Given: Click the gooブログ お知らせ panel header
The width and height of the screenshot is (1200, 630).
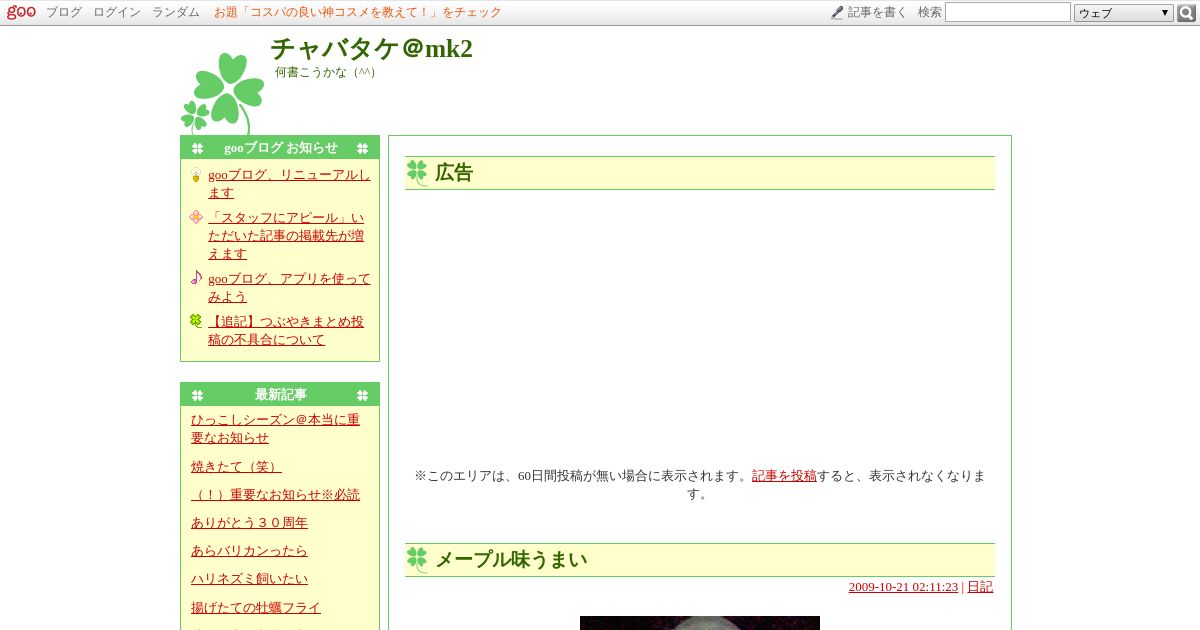Looking at the screenshot, I should pos(280,148).
